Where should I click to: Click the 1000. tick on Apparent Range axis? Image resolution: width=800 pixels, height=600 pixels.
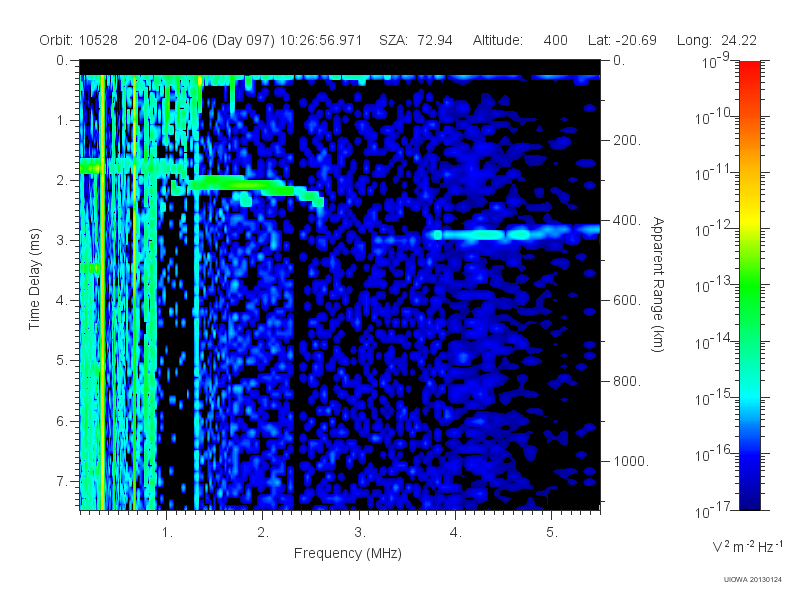(631, 461)
